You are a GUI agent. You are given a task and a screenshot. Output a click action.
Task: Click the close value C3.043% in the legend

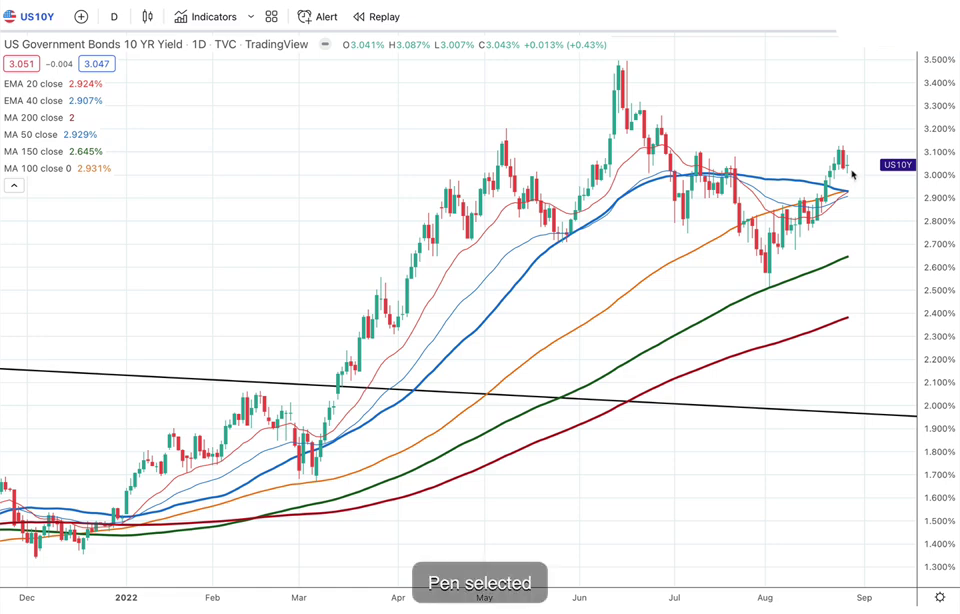499,45
